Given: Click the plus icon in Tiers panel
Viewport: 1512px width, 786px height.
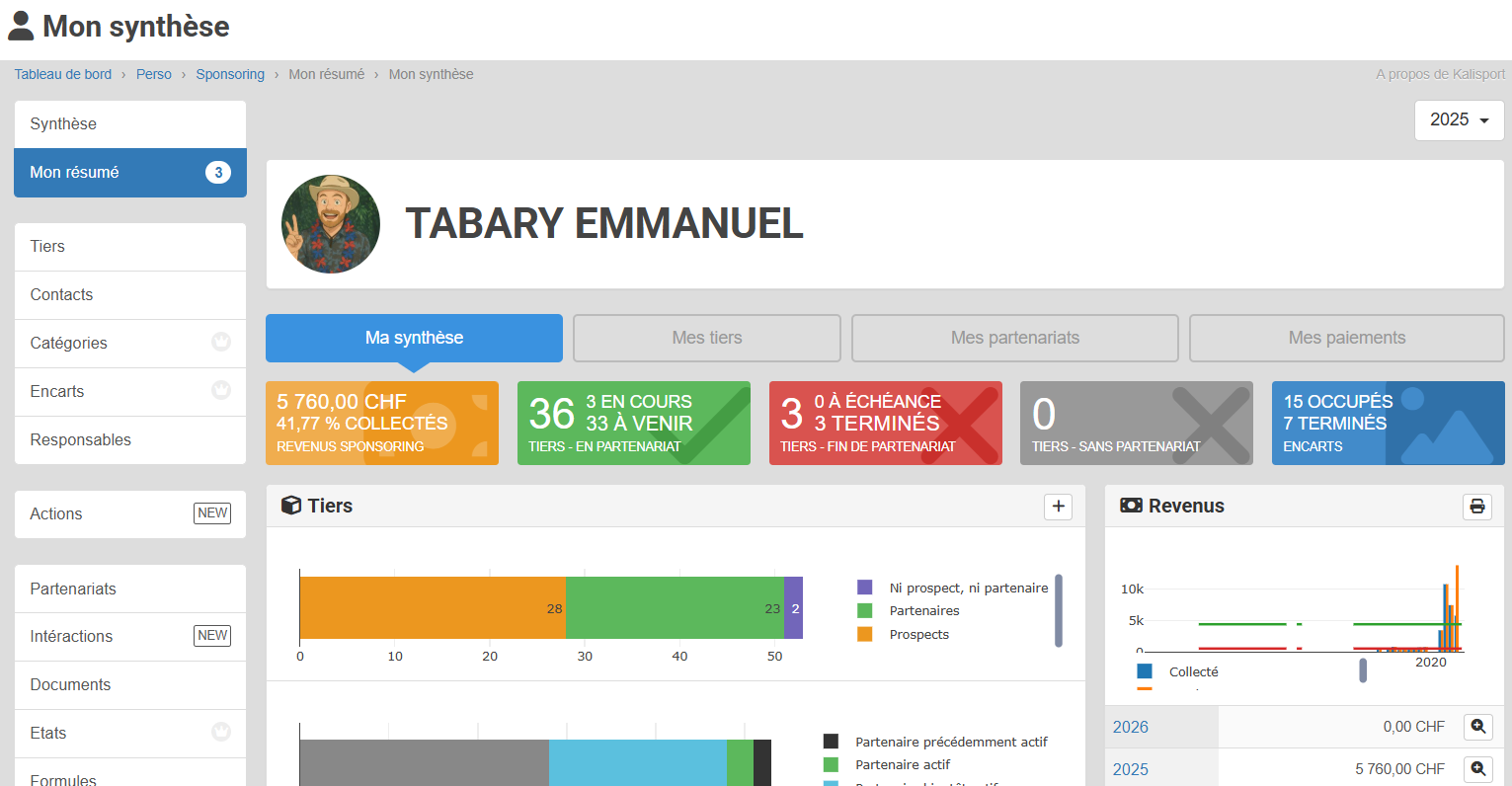Looking at the screenshot, I should point(1058,506).
